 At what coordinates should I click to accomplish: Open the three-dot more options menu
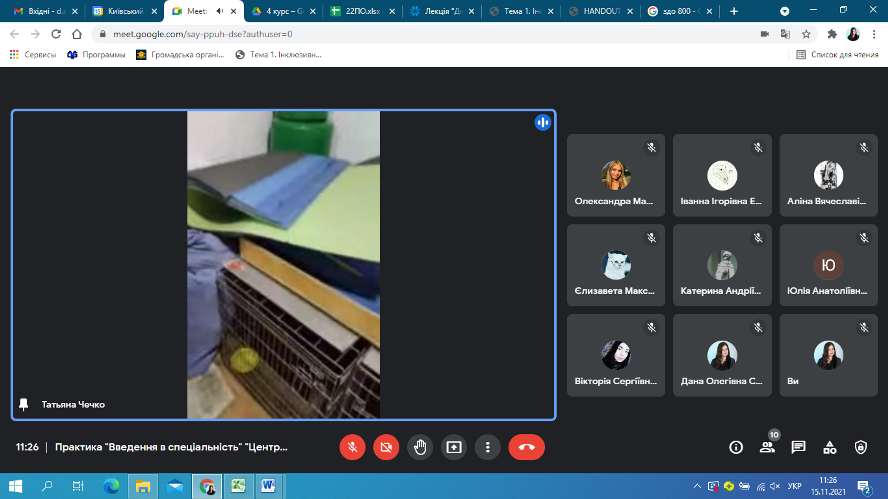487,447
